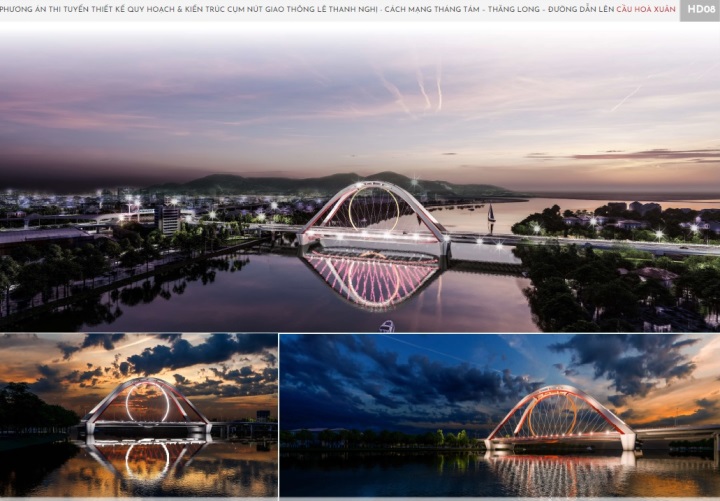This screenshot has height=501, width=720.
Task: Click the tall building left of bridge
Action: [167, 218]
